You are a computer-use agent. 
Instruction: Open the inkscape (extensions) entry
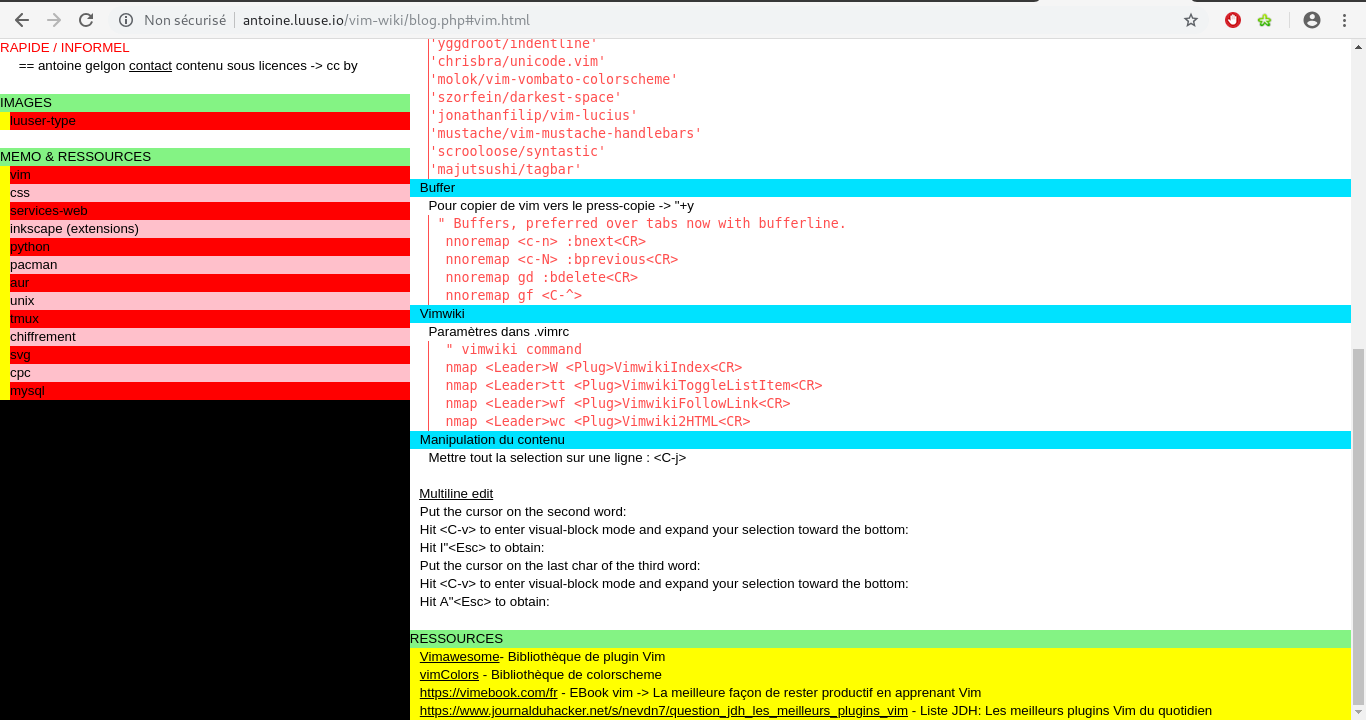(x=74, y=229)
